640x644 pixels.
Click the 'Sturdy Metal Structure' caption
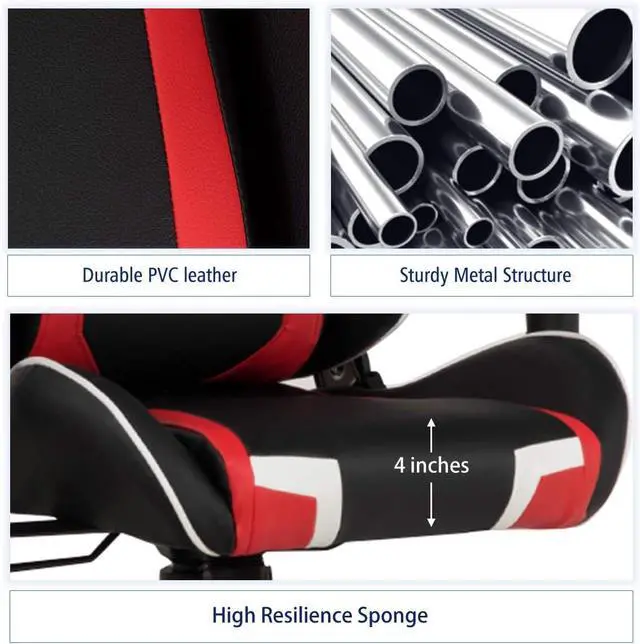point(485,275)
